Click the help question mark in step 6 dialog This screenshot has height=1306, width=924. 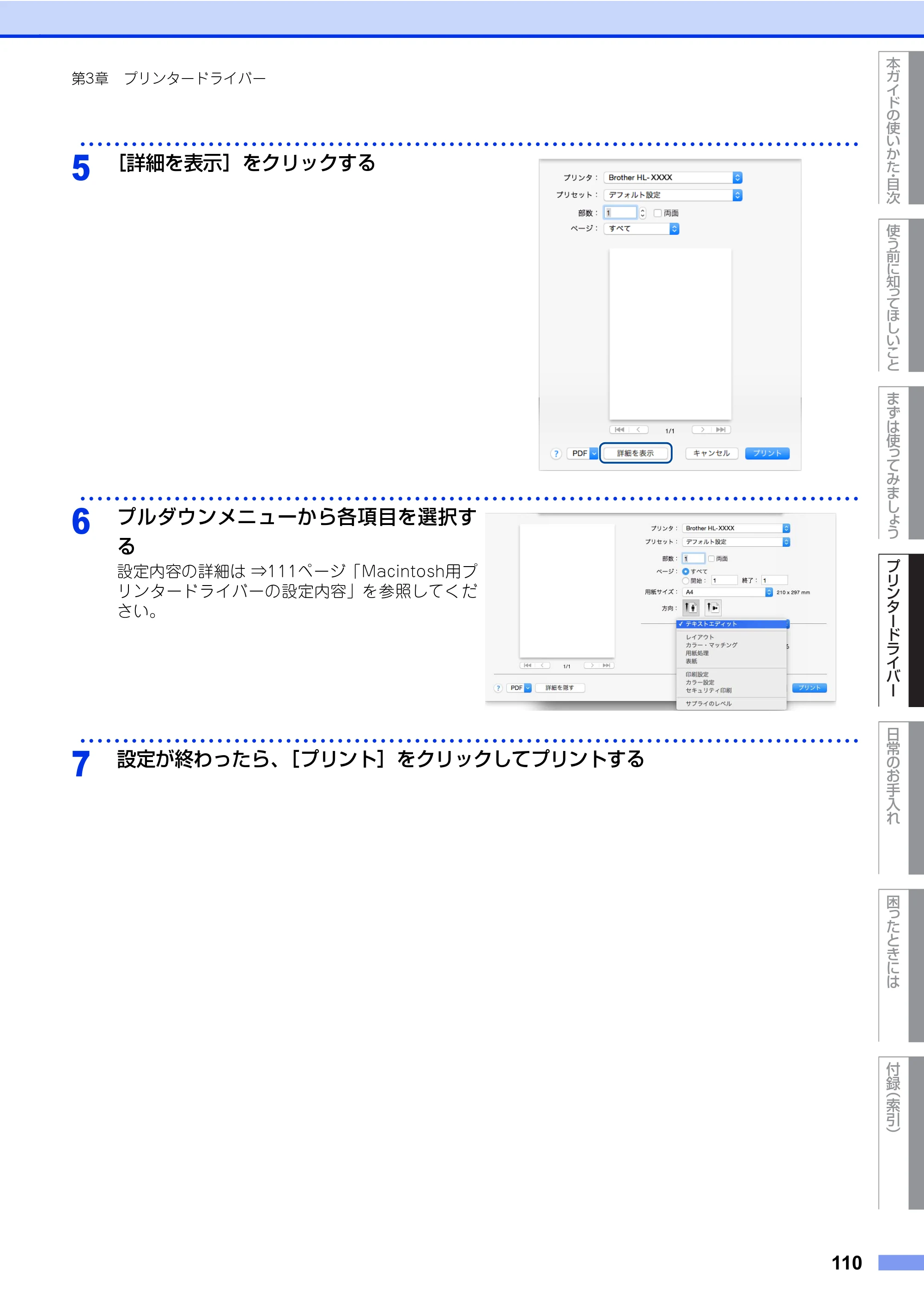pyautogui.click(x=498, y=688)
